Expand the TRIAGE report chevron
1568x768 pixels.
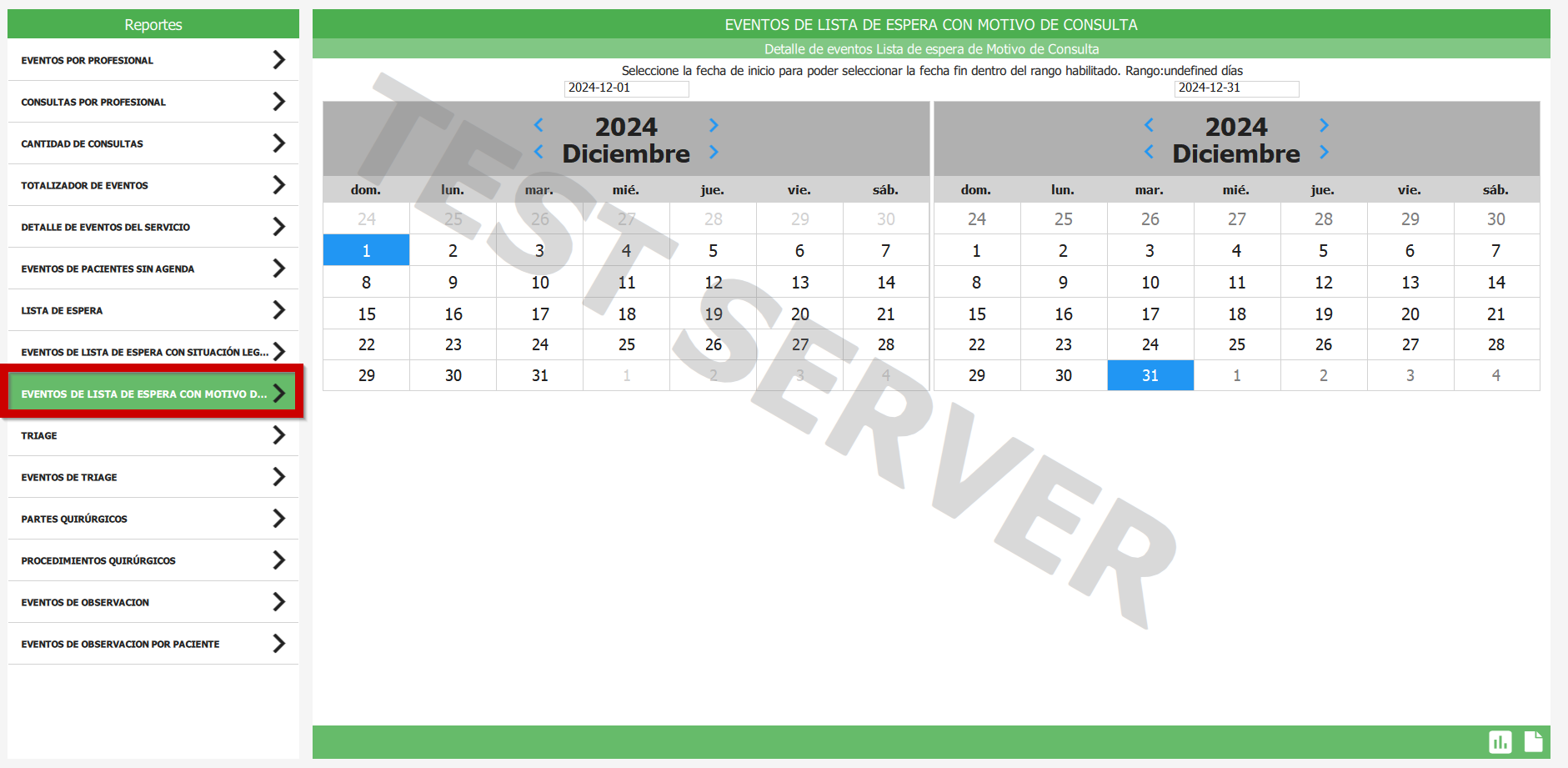coord(278,435)
